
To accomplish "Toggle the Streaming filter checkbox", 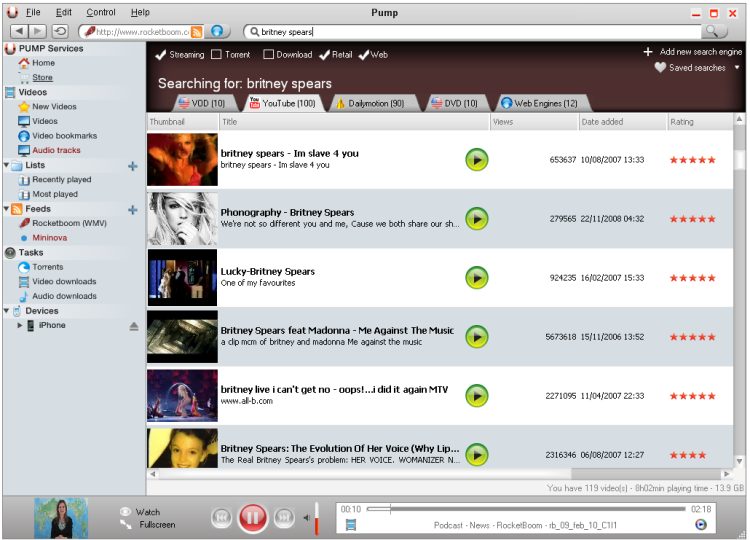I will (161, 55).
